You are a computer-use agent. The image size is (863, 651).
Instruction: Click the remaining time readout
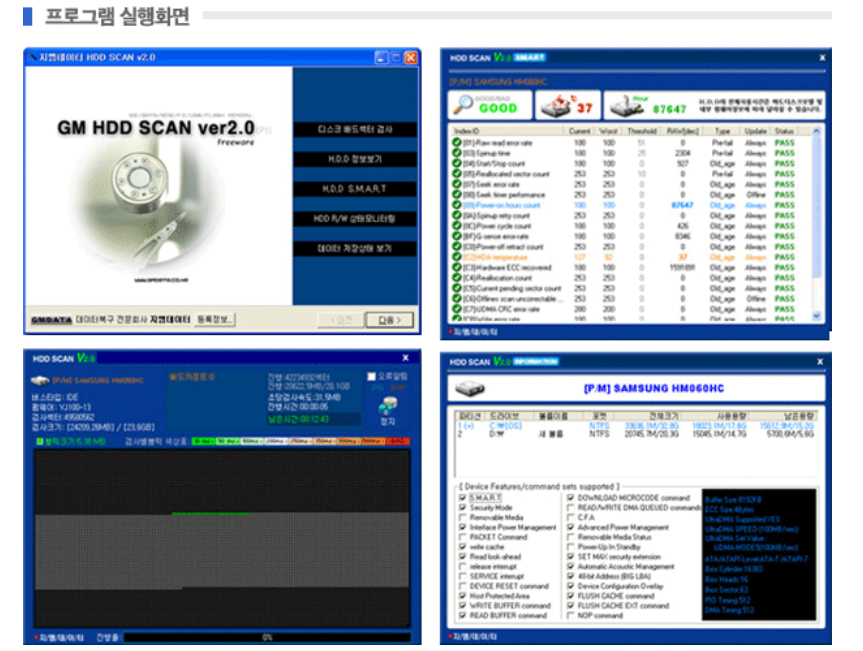[314, 419]
